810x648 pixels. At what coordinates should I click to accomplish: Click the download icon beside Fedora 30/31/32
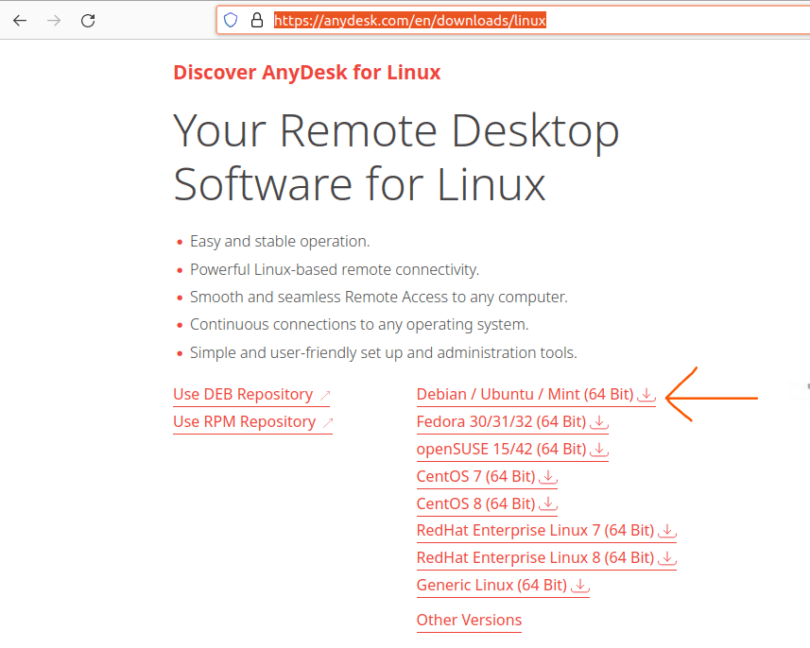pos(600,421)
